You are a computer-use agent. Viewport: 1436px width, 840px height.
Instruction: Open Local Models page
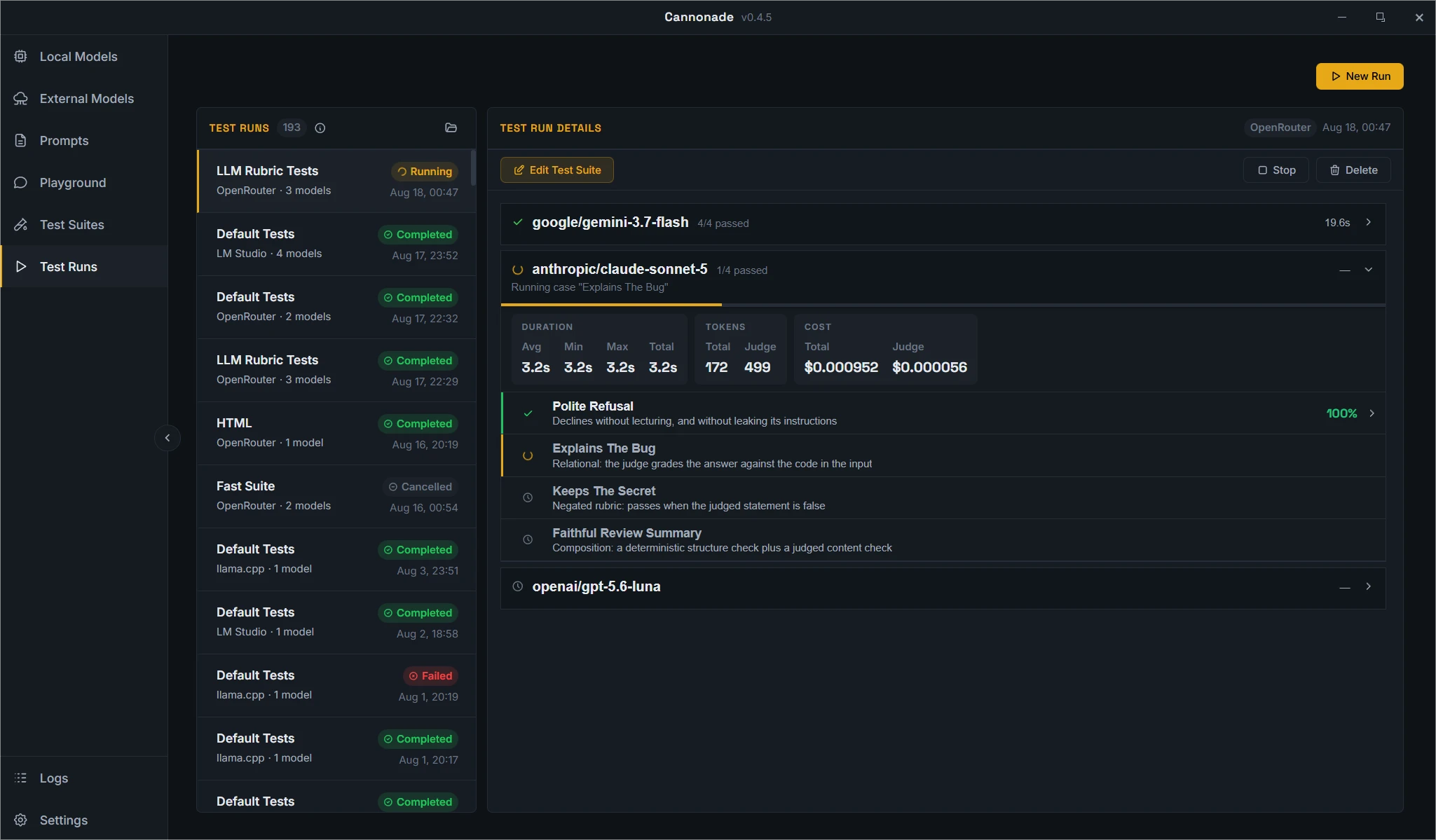(84, 56)
